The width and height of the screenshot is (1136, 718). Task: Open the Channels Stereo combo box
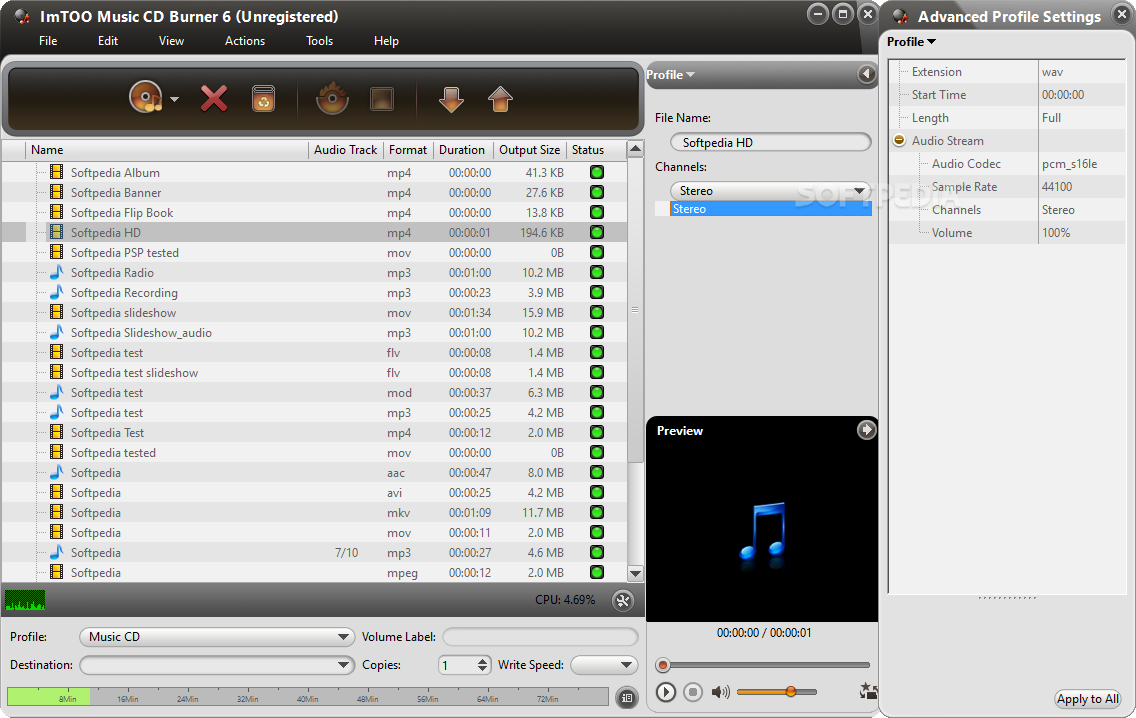770,191
